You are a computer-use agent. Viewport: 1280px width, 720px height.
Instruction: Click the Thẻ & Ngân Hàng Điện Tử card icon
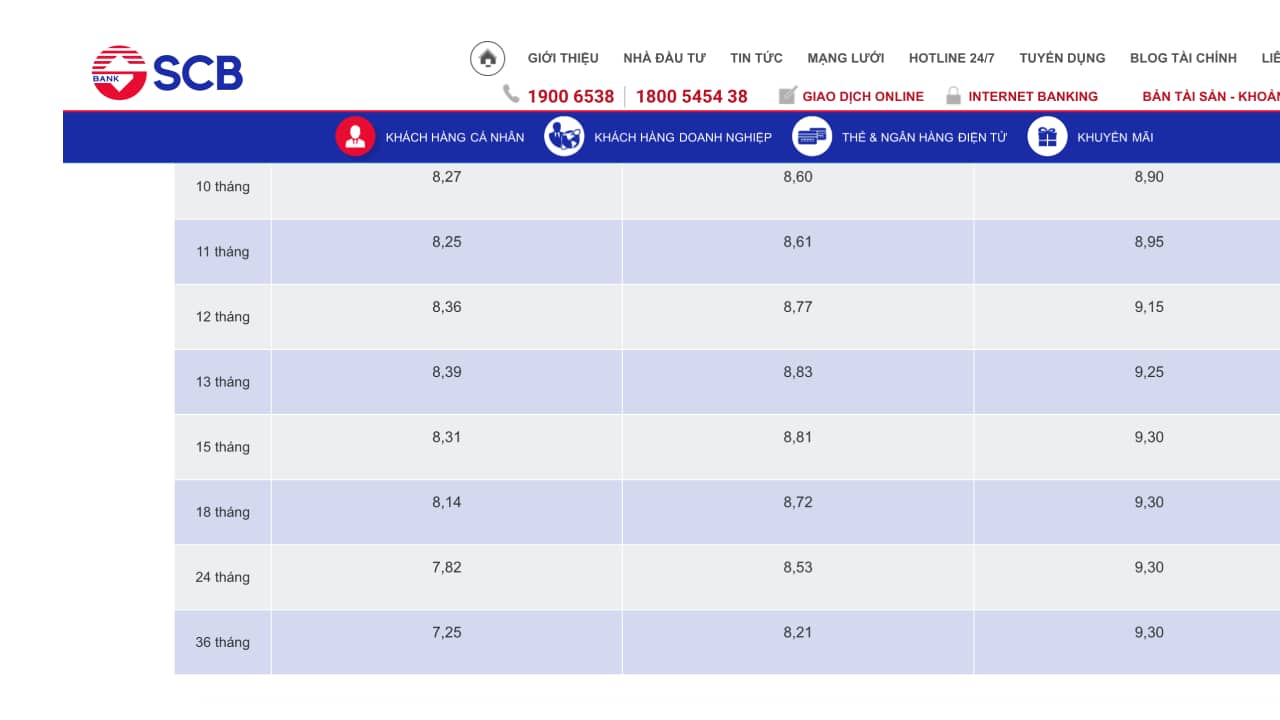(811, 137)
